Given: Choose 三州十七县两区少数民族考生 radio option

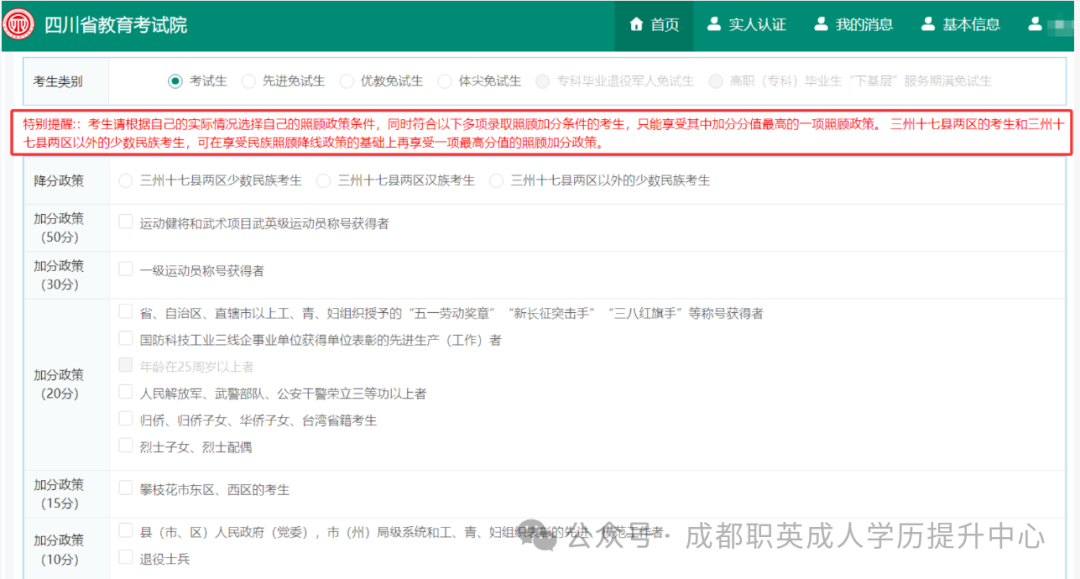Looking at the screenshot, I should [125, 181].
